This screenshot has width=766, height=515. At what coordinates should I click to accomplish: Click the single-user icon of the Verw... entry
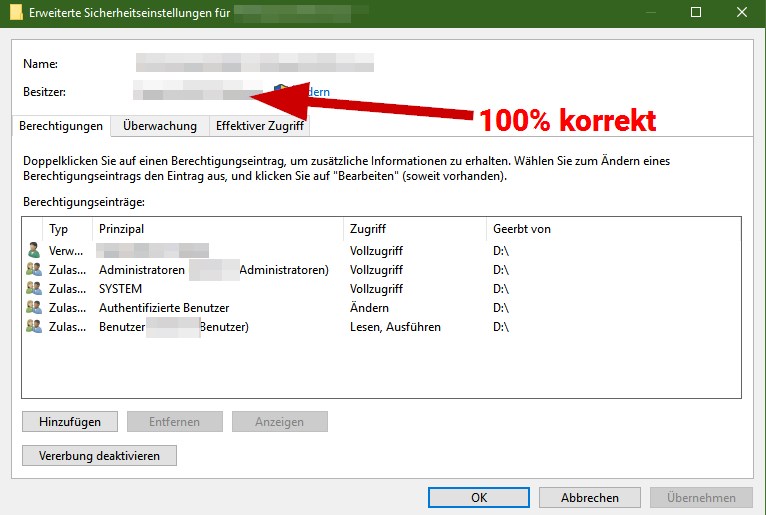pyautogui.click(x=34, y=250)
